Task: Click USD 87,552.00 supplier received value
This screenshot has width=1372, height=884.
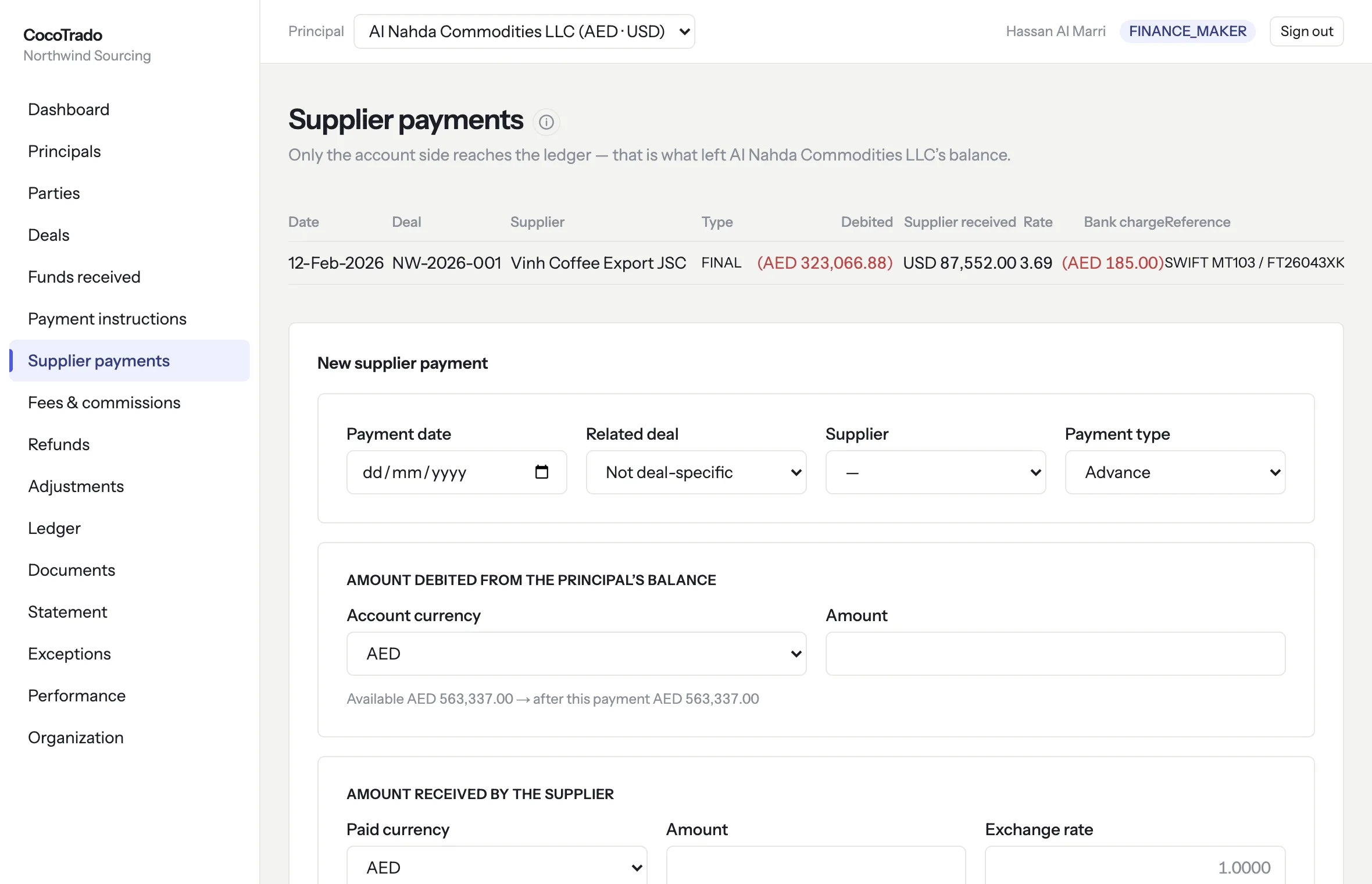Action: (x=959, y=263)
